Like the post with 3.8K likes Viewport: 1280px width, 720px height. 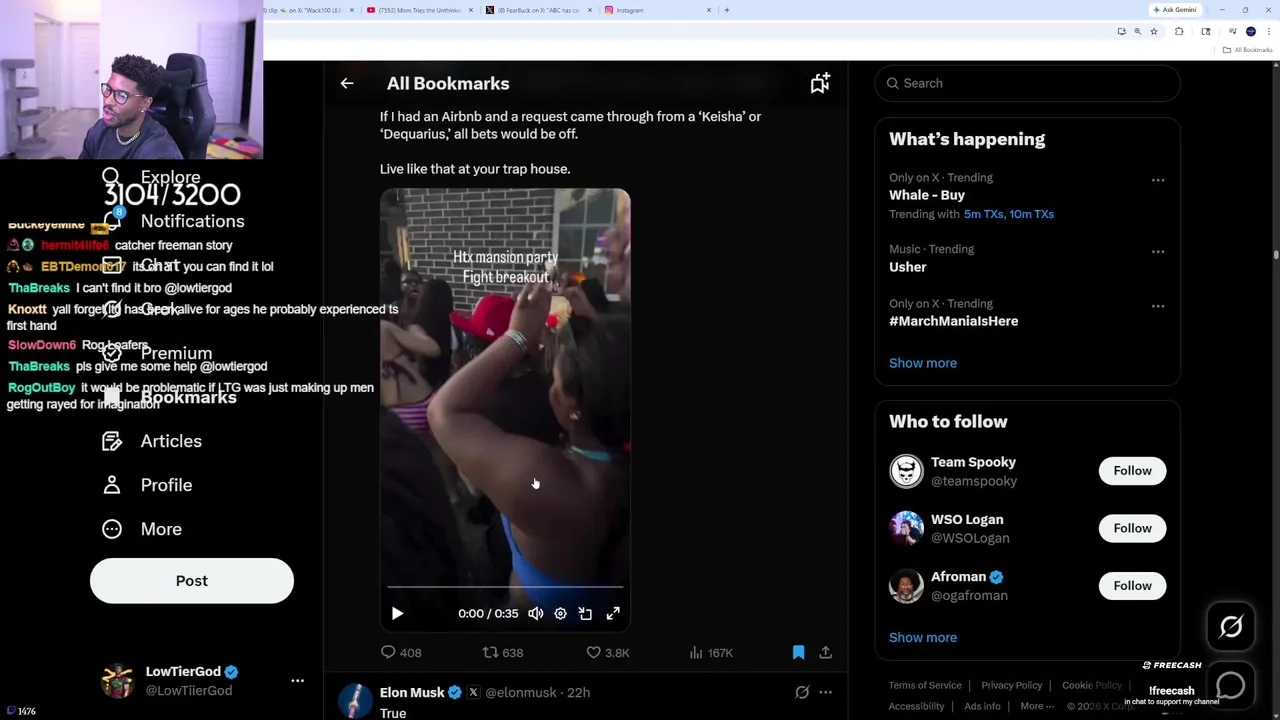pos(607,653)
